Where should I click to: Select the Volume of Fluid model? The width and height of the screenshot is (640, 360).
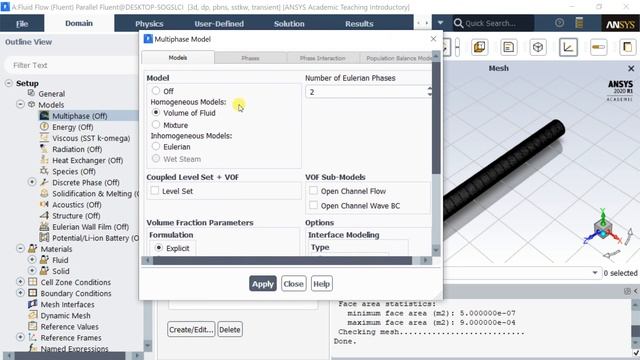tap(156, 112)
